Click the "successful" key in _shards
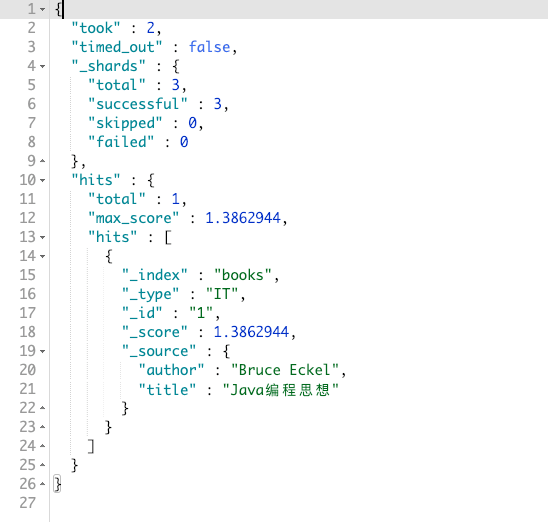This screenshot has width=548, height=522. (138, 104)
